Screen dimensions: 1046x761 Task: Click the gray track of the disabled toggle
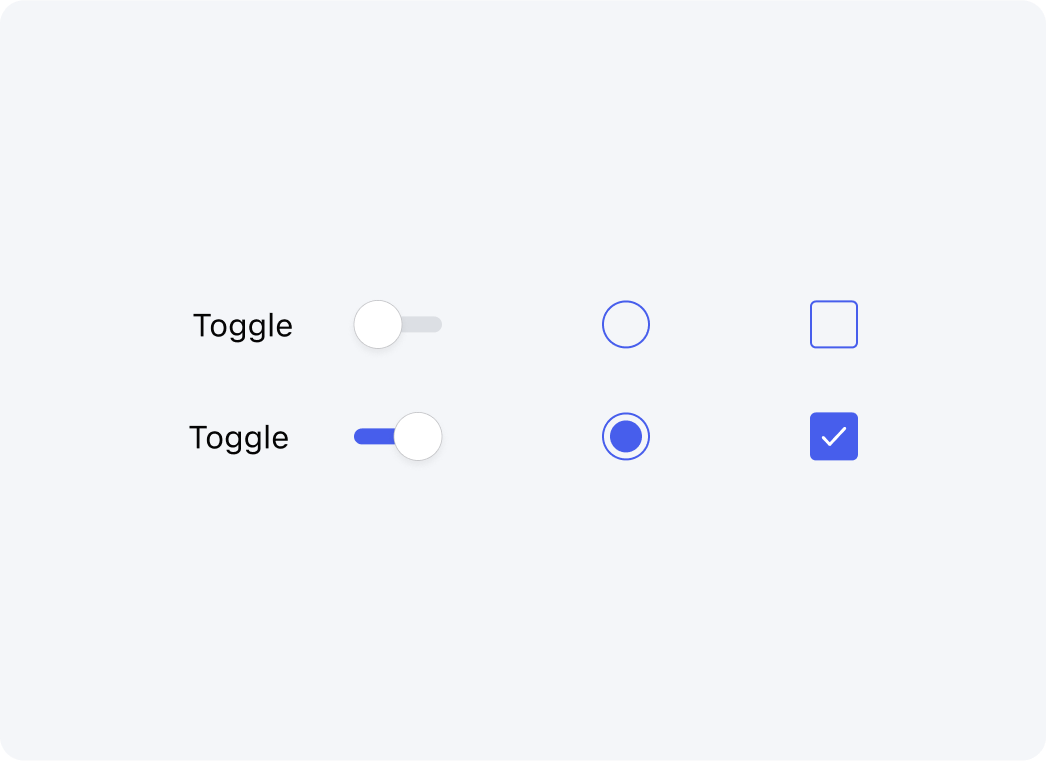[422, 324]
